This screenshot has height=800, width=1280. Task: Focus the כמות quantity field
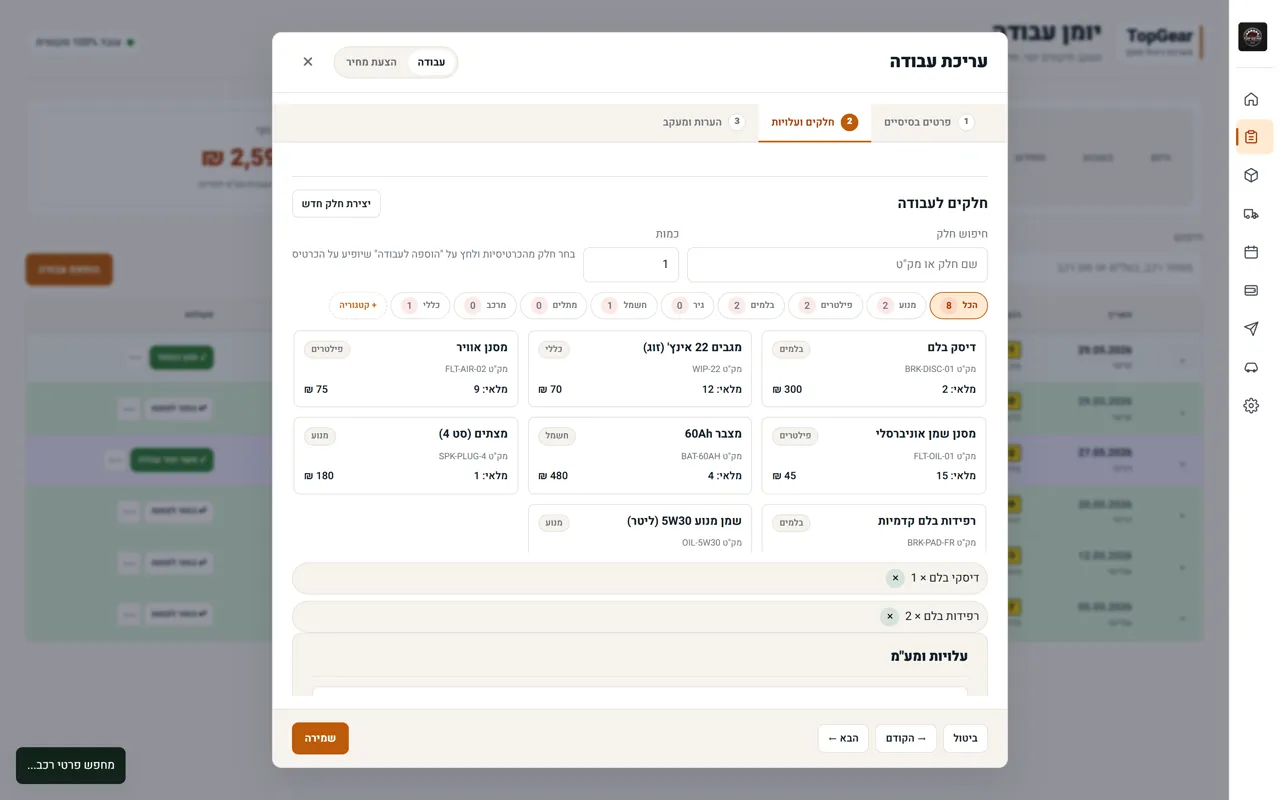tap(631, 265)
